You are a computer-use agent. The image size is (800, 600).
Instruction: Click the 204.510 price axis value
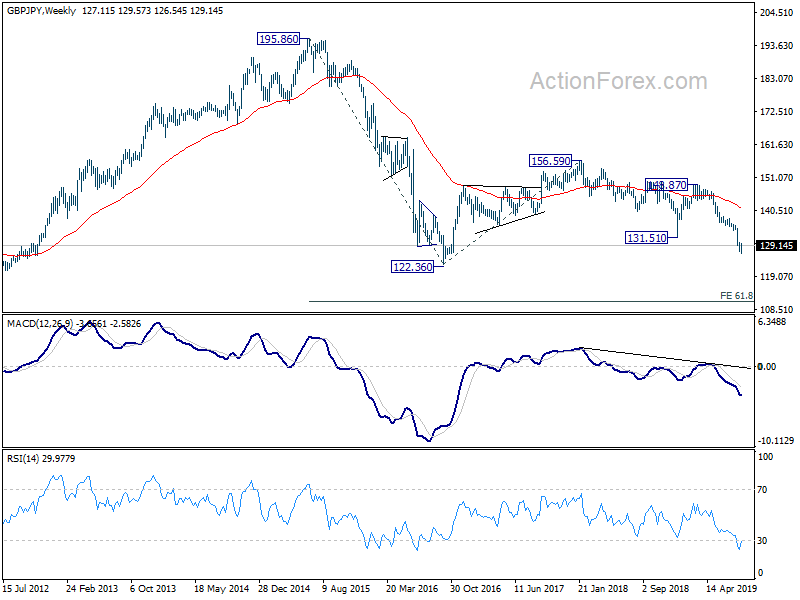point(776,13)
